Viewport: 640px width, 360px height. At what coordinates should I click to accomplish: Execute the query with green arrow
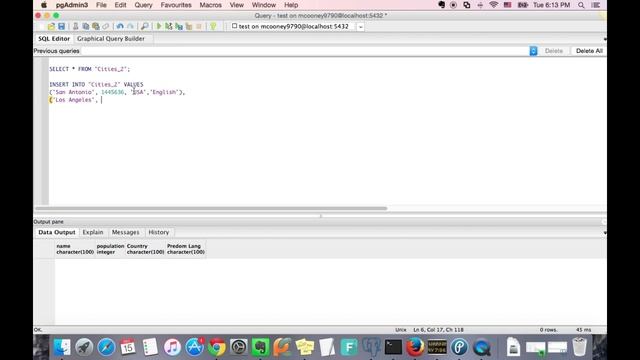159,27
